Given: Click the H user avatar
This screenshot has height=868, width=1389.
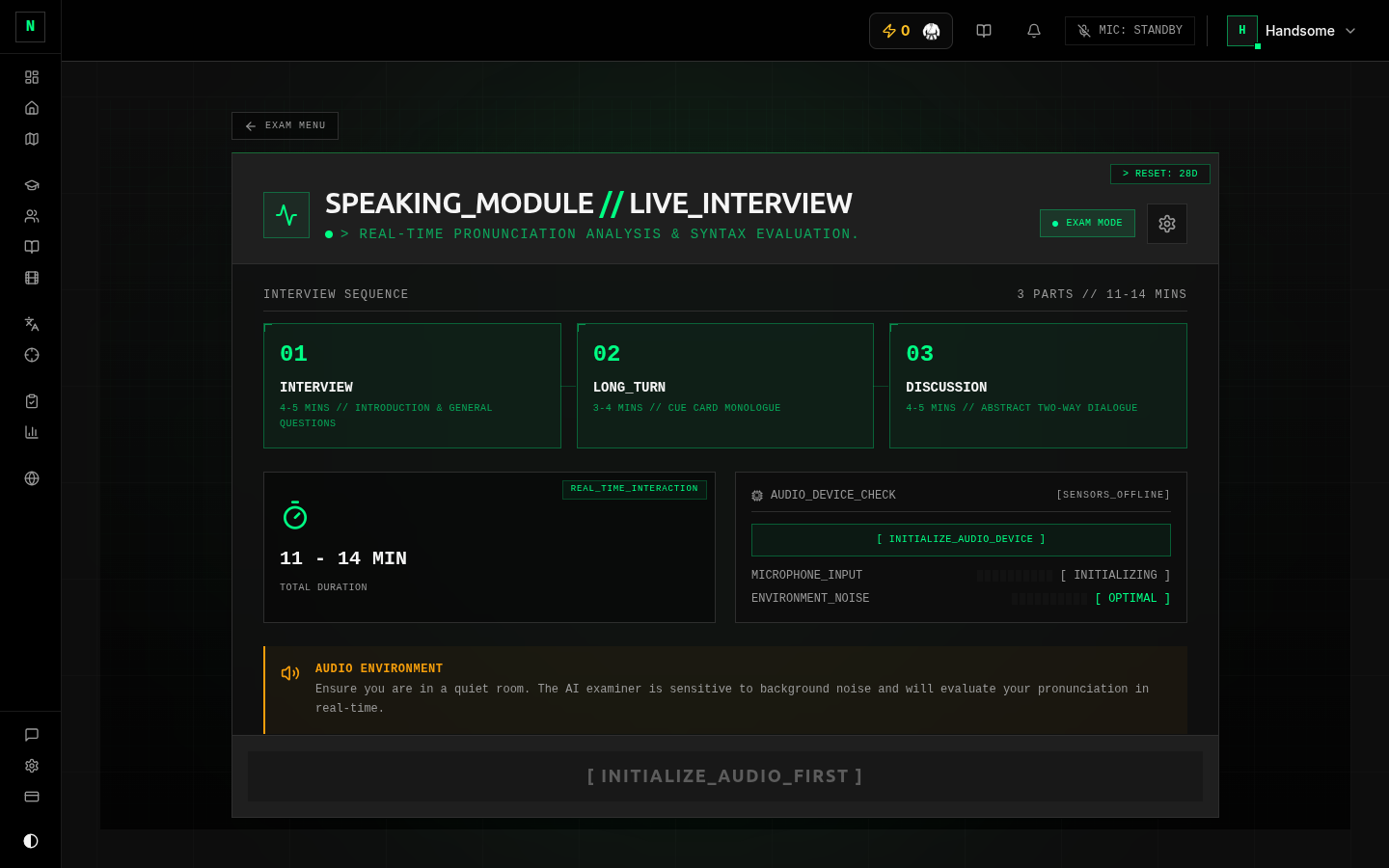Looking at the screenshot, I should pos(1242,31).
